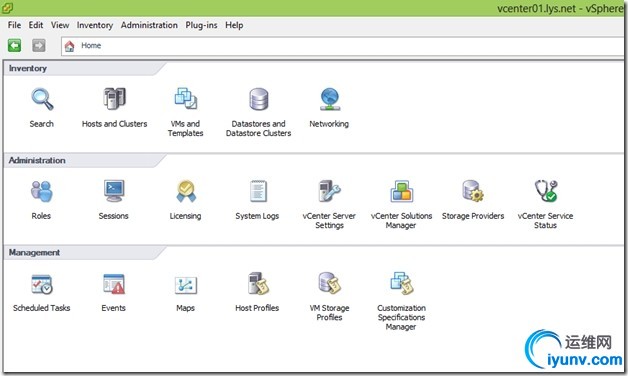Open the Plug-ins menu
Image resolution: width=628 pixels, height=376 pixels.
tap(201, 25)
